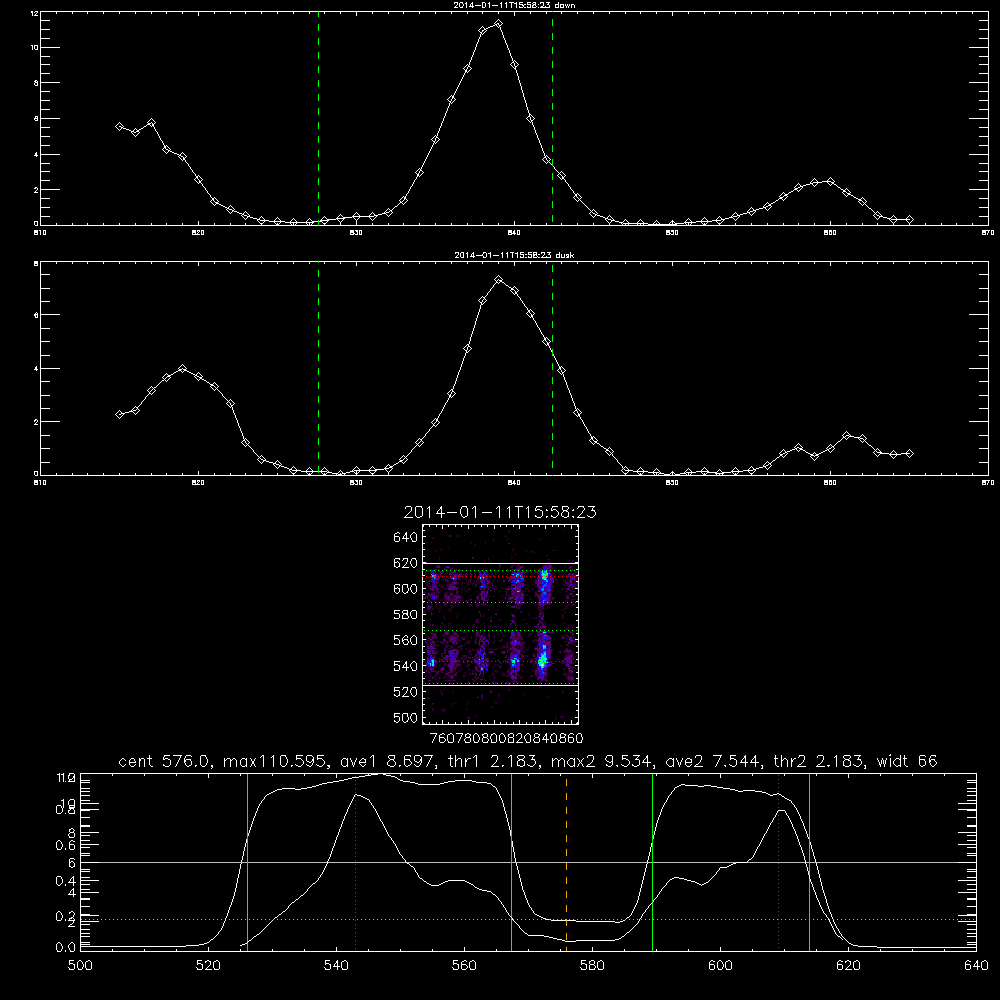Click the last diamond data point of the dusk curve
The image size is (1000, 1000).
[x=909, y=453]
